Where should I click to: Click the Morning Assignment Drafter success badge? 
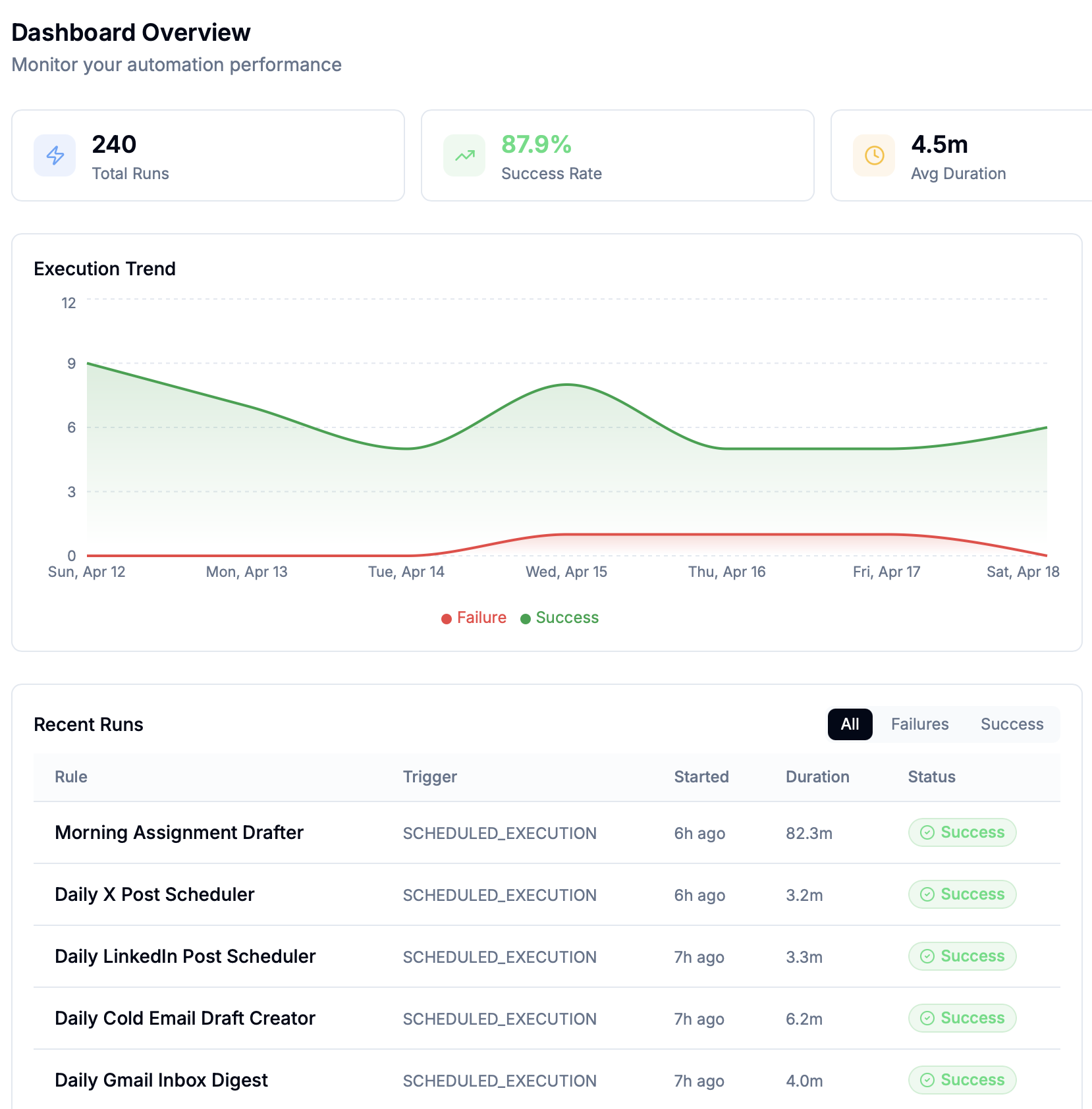(x=962, y=832)
